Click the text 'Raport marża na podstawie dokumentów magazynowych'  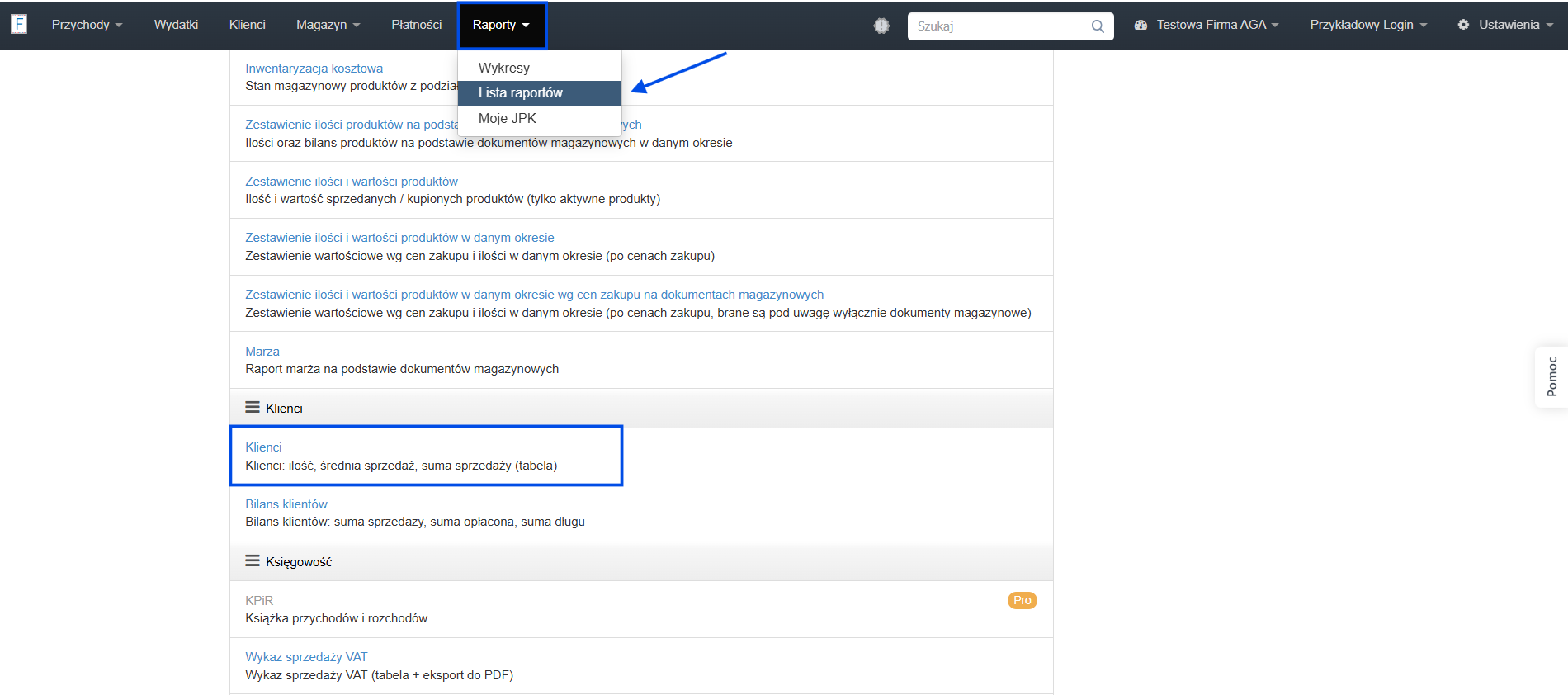402,369
